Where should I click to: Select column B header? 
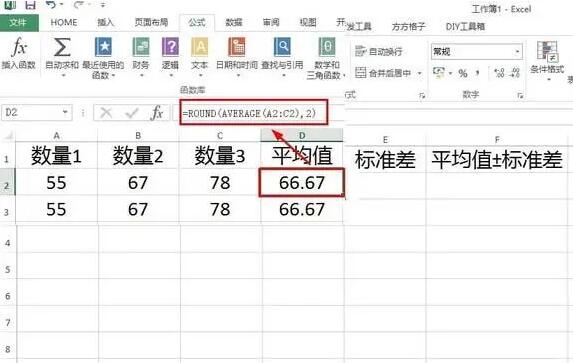click(138, 136)
